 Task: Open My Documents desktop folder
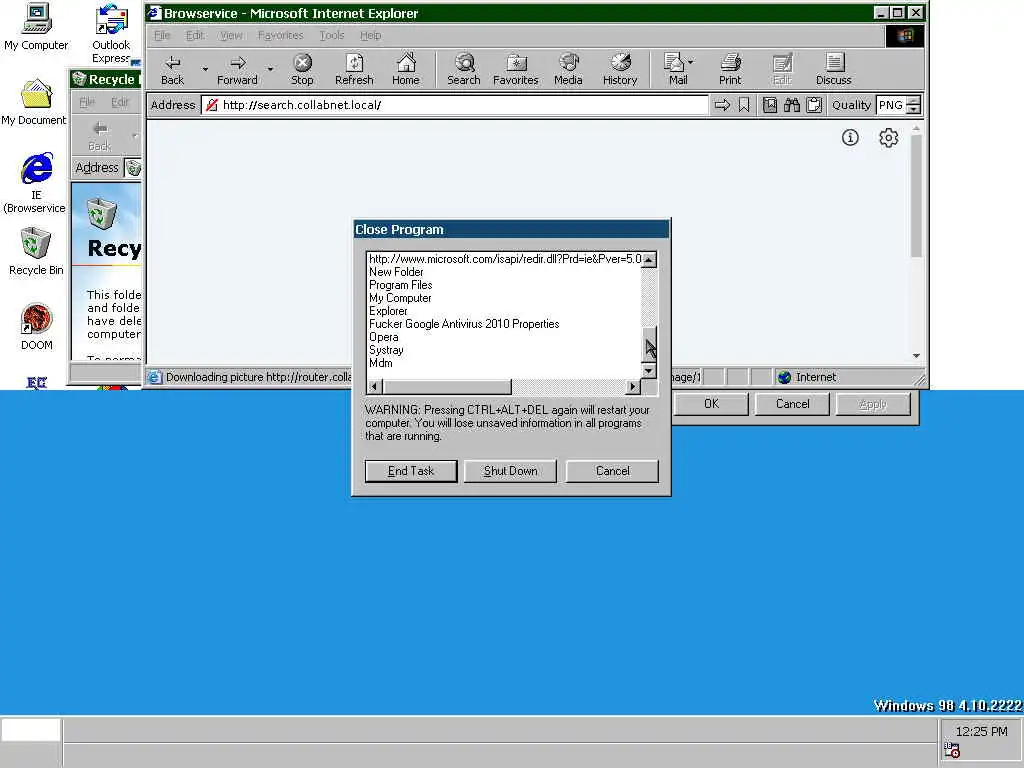click(x=34, y=103)
